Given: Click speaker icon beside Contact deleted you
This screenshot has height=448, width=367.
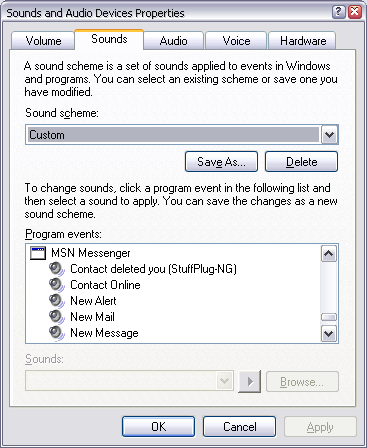Looking at the screenshot, I should tap(56, 269).
